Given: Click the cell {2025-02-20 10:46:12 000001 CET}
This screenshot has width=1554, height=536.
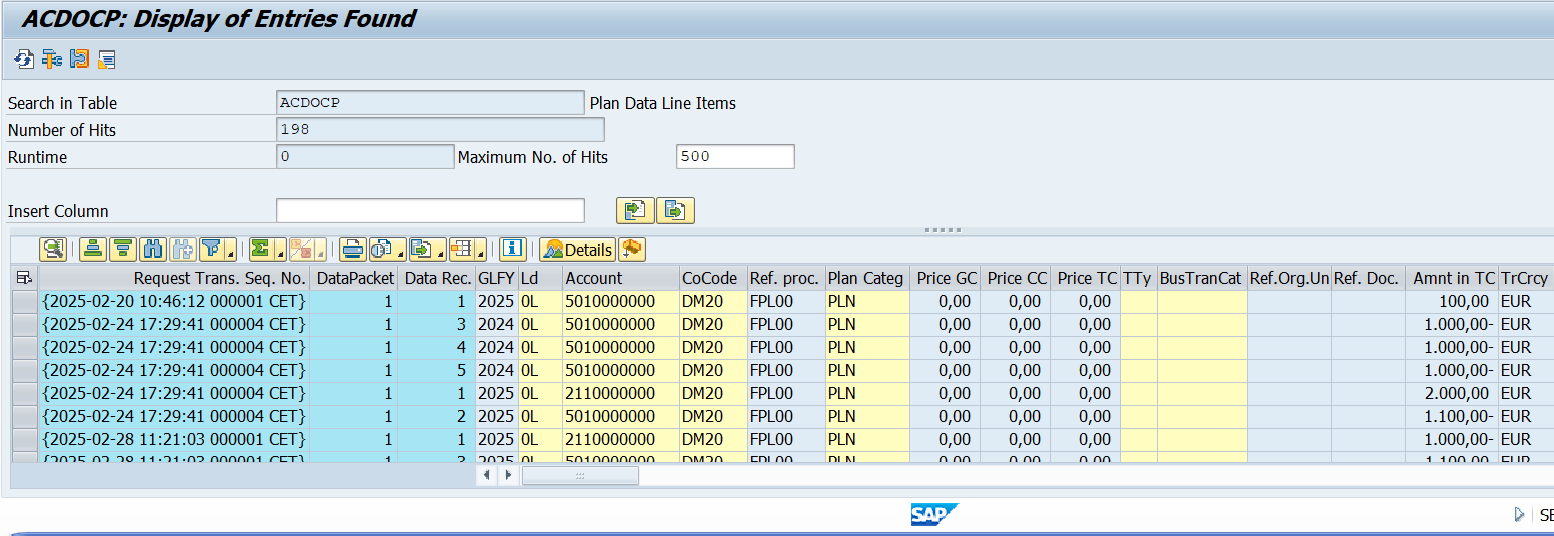Looking at the screenshot, I should coord(174,301).
